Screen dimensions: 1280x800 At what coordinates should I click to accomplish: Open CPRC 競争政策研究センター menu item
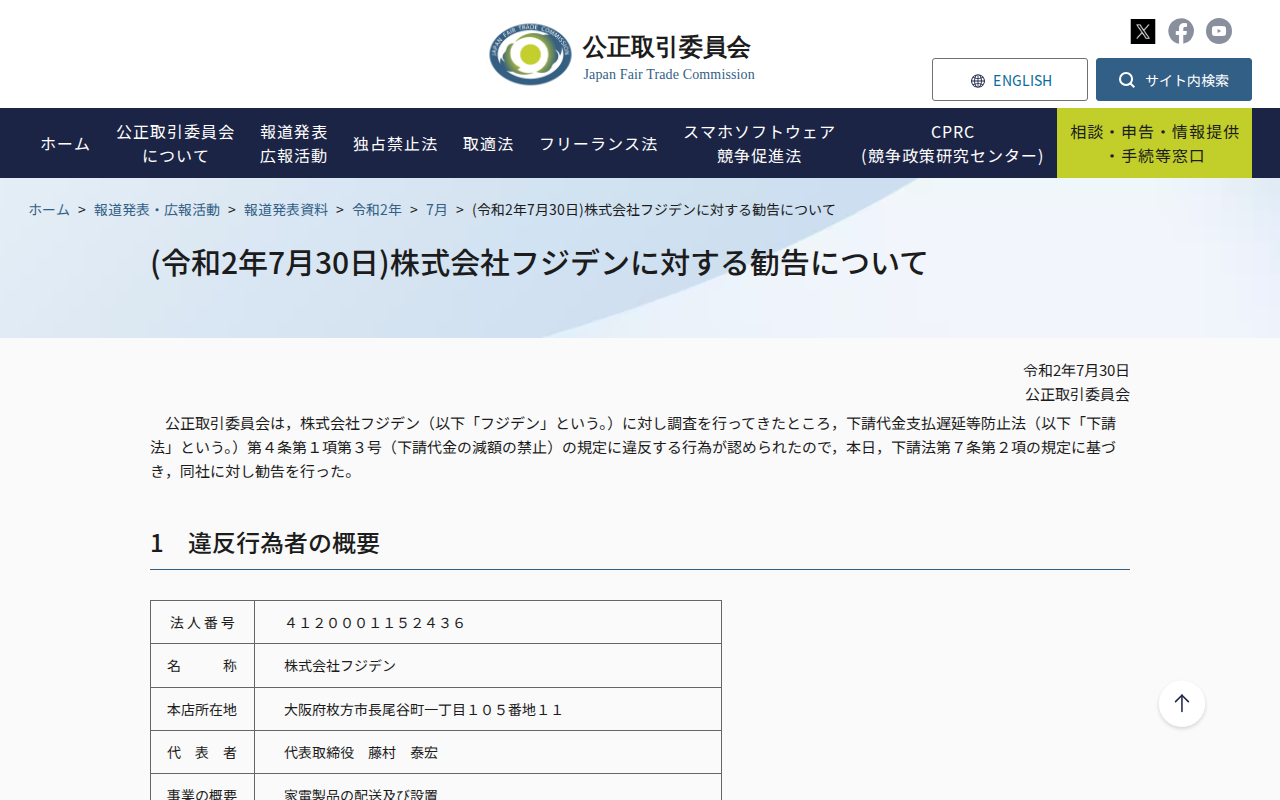(952, 144)
